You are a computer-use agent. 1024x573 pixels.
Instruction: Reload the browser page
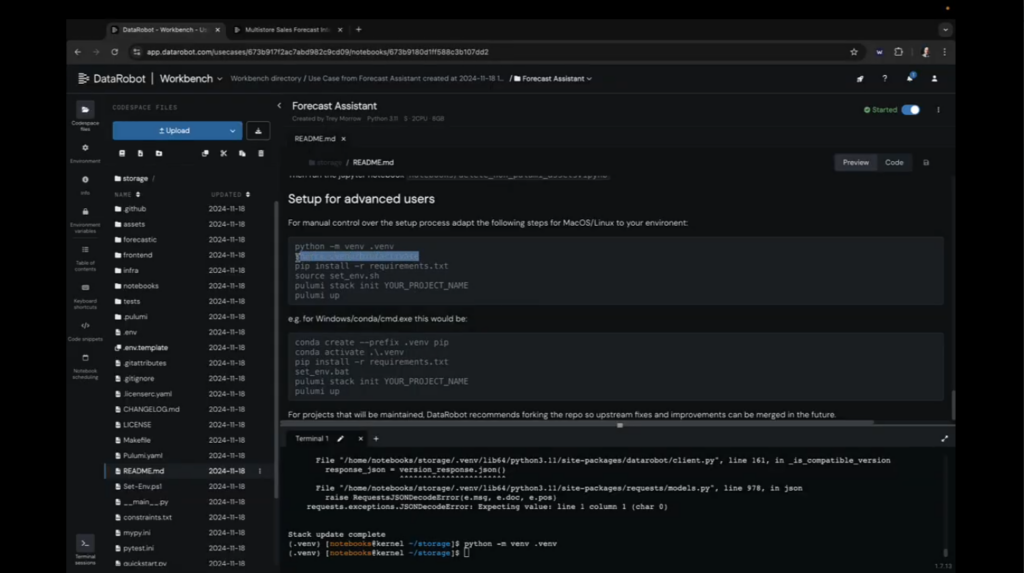tap(114, 52)
